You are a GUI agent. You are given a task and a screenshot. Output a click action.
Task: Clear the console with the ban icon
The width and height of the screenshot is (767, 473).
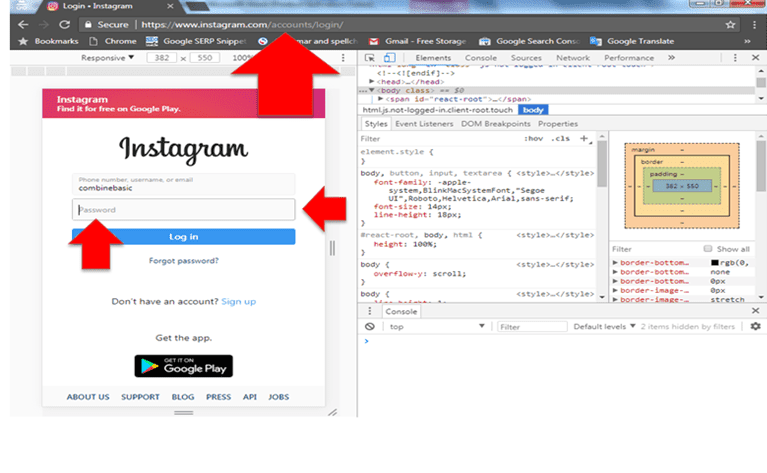click(370, 326)
